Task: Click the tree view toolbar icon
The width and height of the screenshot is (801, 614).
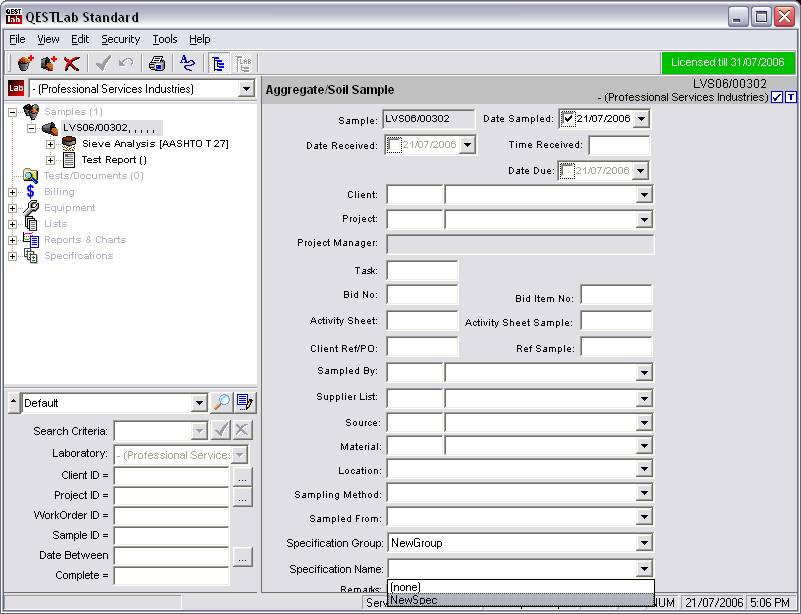Action: 218,63
